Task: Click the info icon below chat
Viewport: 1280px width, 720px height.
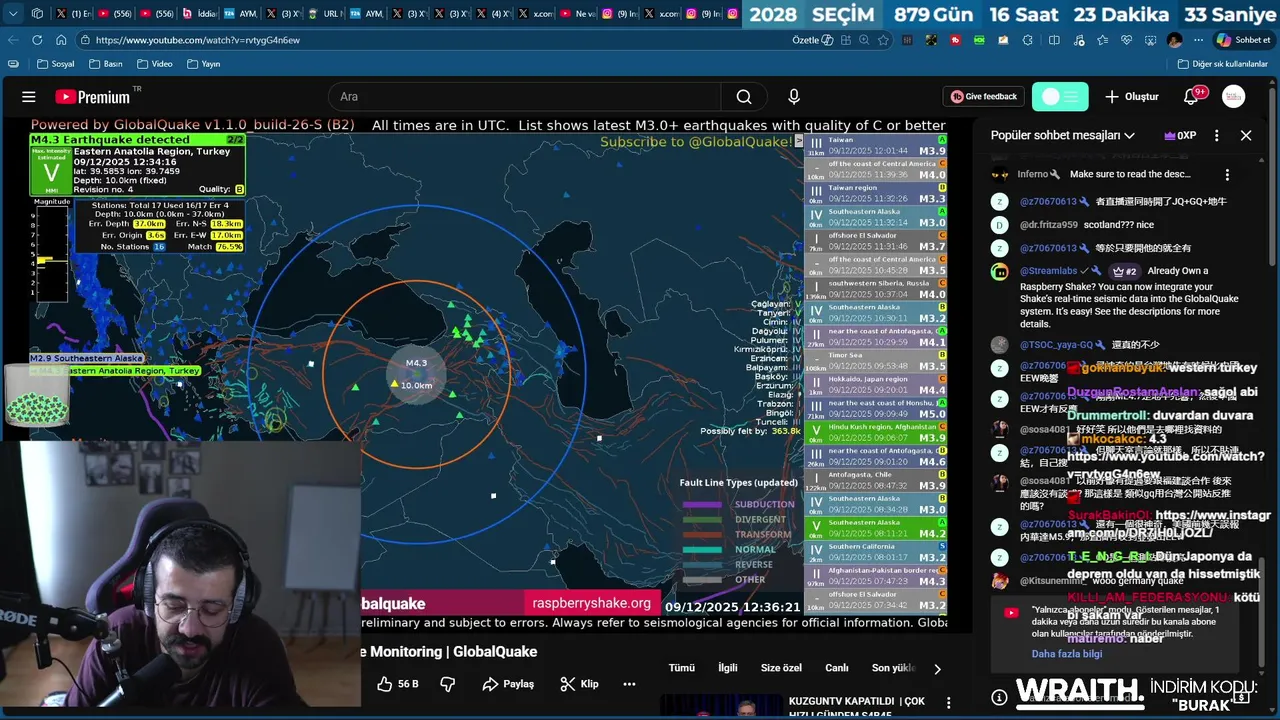Action: coord(999,697)
